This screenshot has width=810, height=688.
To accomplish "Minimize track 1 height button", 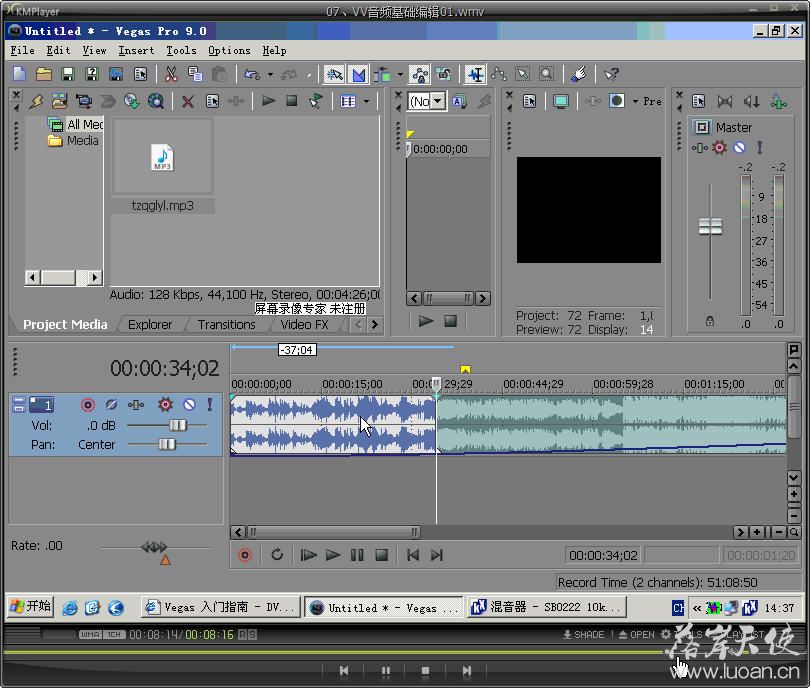I will (x=19, y=401).
